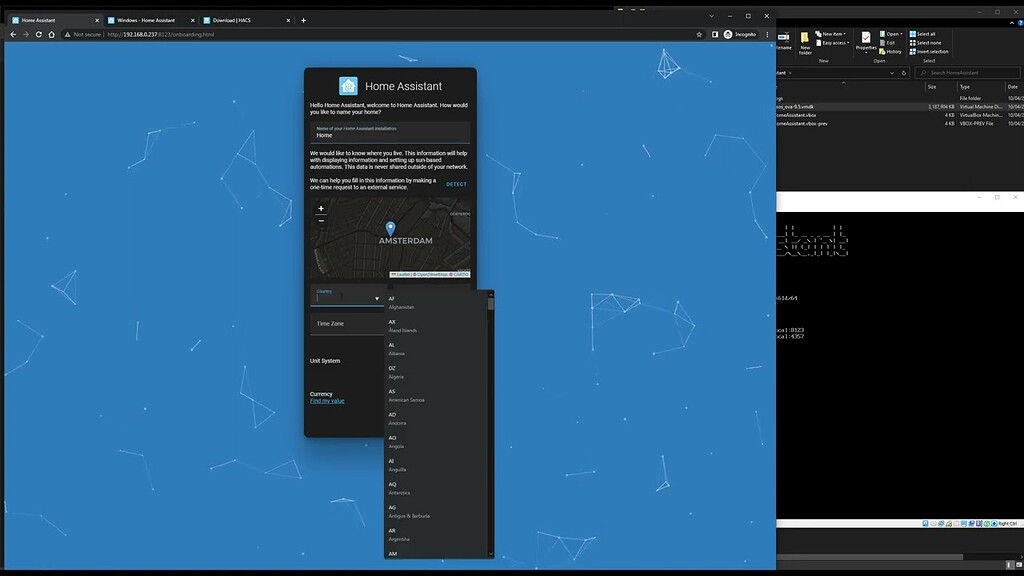Screen dimensions: 1024x576
Task: Click the Find my value link
Action: (x=327, y=400)
